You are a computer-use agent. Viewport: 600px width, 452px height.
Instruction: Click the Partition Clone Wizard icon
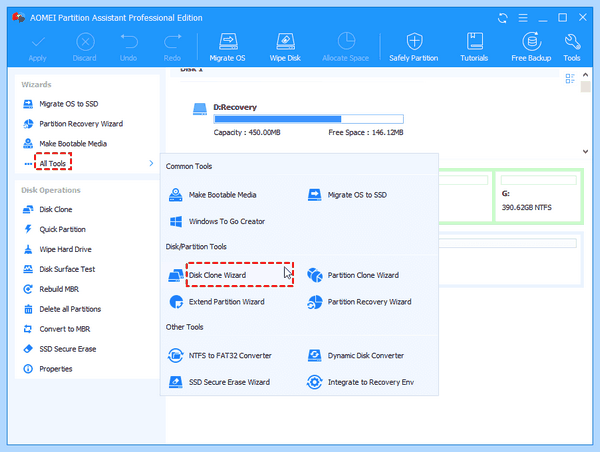pyautogui.click(x=315, y=275)
